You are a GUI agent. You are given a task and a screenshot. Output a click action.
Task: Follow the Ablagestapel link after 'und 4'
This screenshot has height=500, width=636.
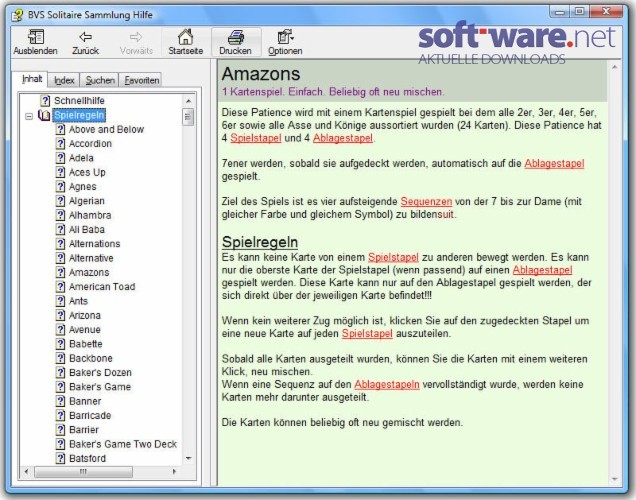point(343,138)
